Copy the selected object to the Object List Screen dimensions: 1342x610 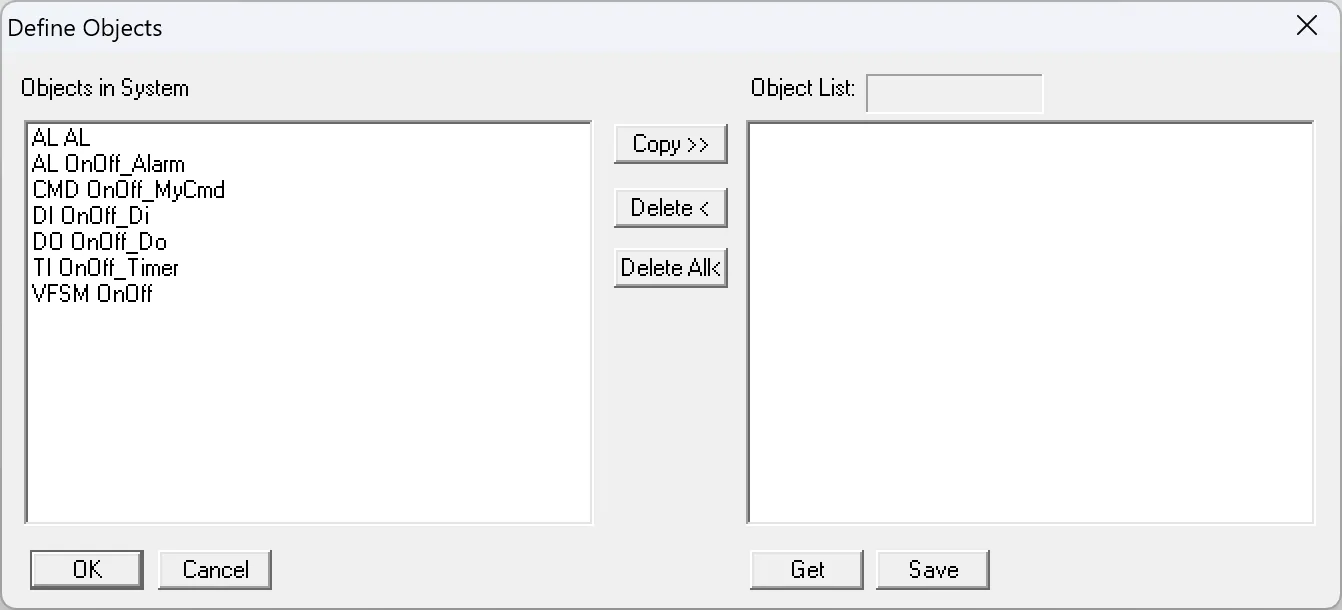[670, 144]
